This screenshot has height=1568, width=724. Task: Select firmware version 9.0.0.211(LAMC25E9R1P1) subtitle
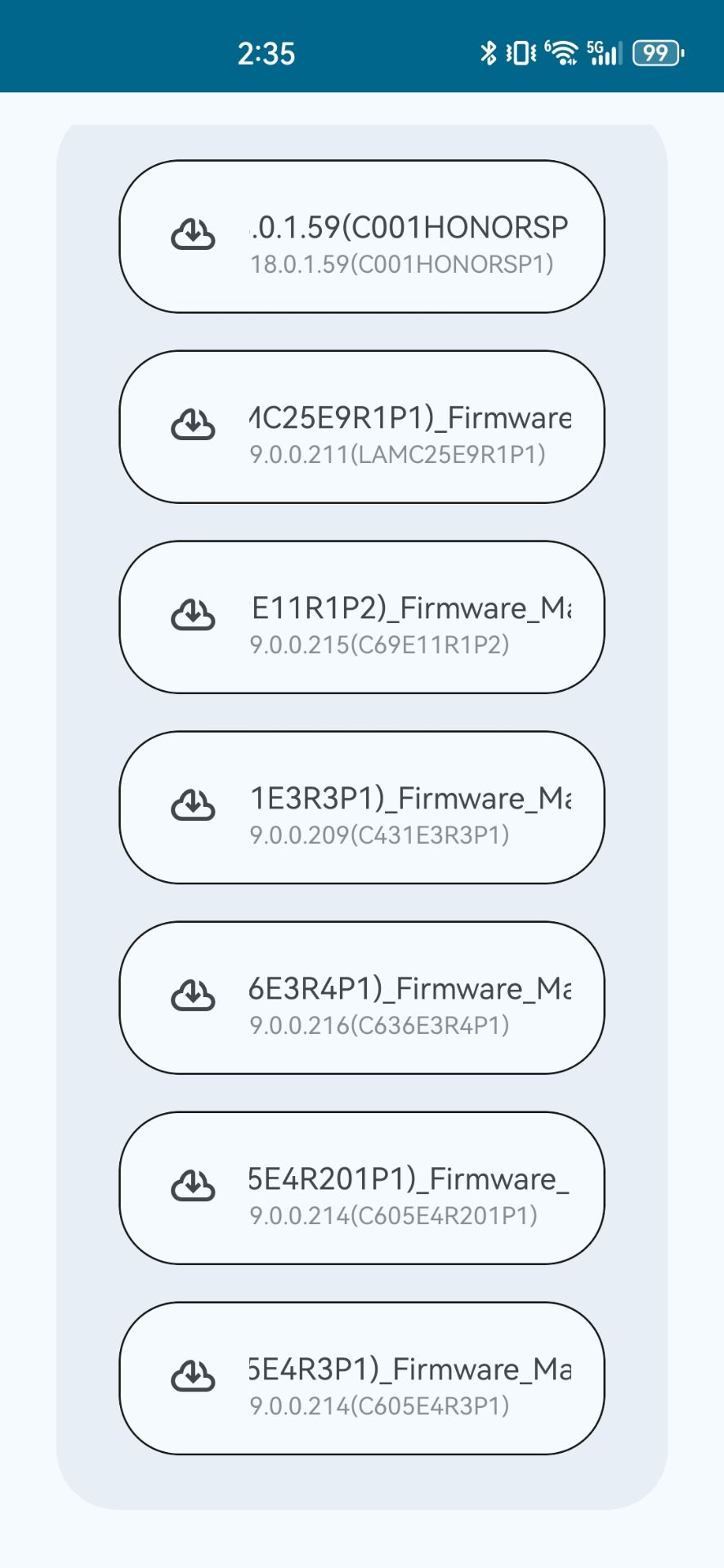pyautogui.click(x=397, y=455)
